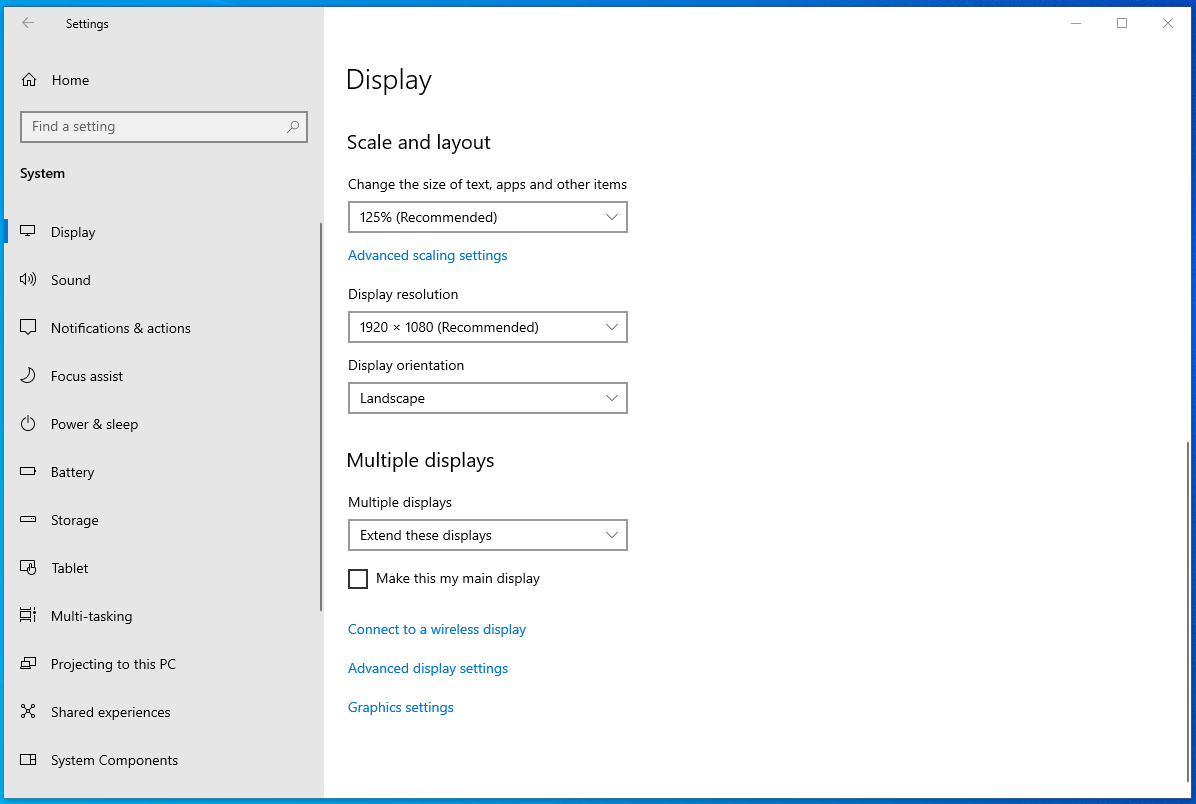
Task: Open the 125% scaling dropdown
Action: pyautogui.click(x=487, y=217)
